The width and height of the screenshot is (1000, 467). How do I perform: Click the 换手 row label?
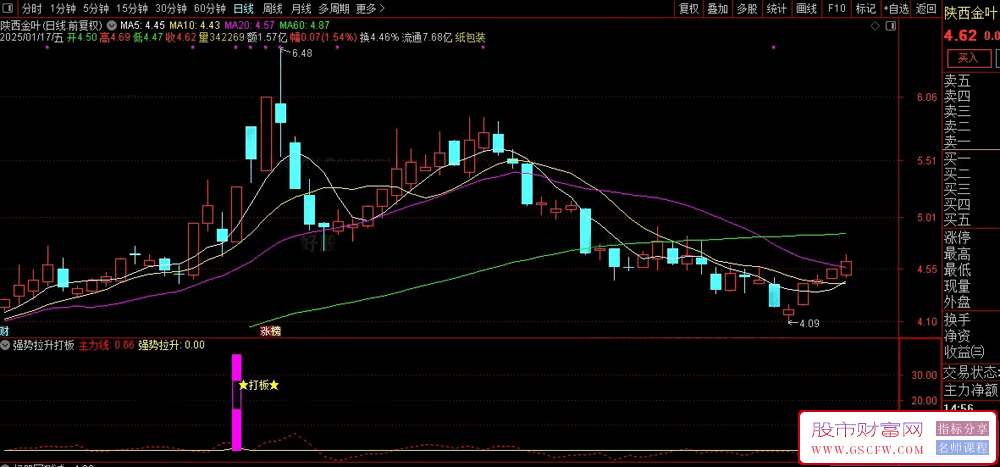[x=957, y=319]
